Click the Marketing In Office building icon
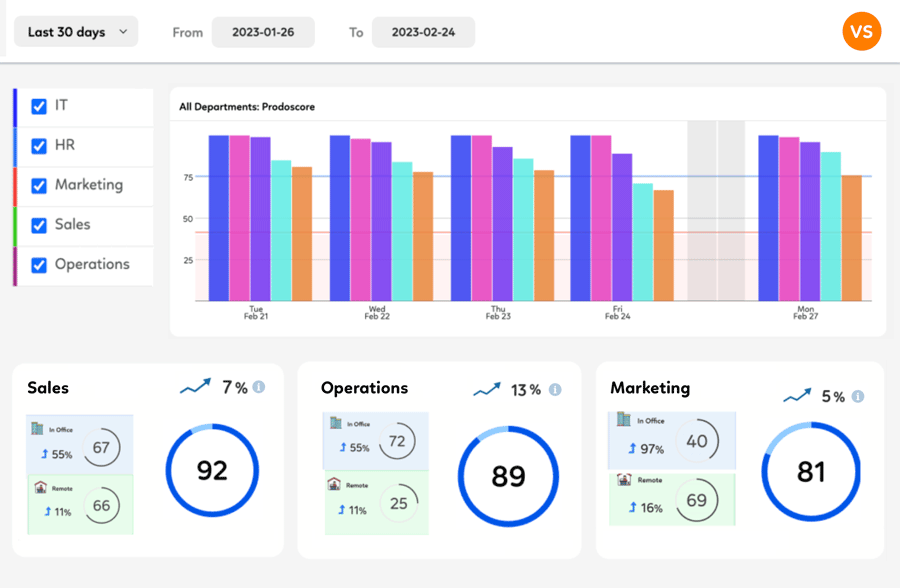Image resolution: width=900 pixels, height=588 pixels. pyautogui.click(x=624, y=421)
